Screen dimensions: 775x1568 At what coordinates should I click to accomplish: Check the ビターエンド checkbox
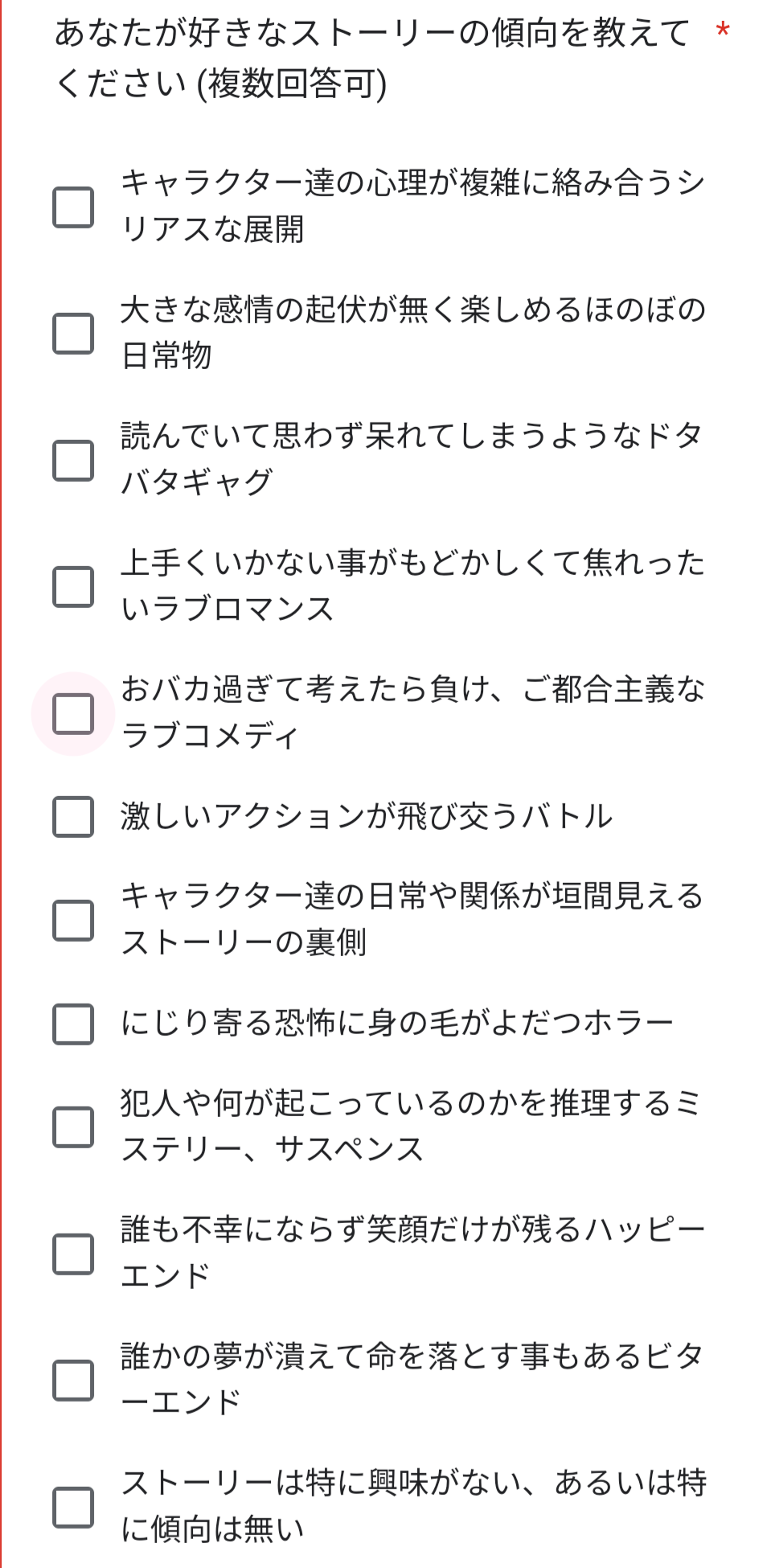pos(73,1381)
